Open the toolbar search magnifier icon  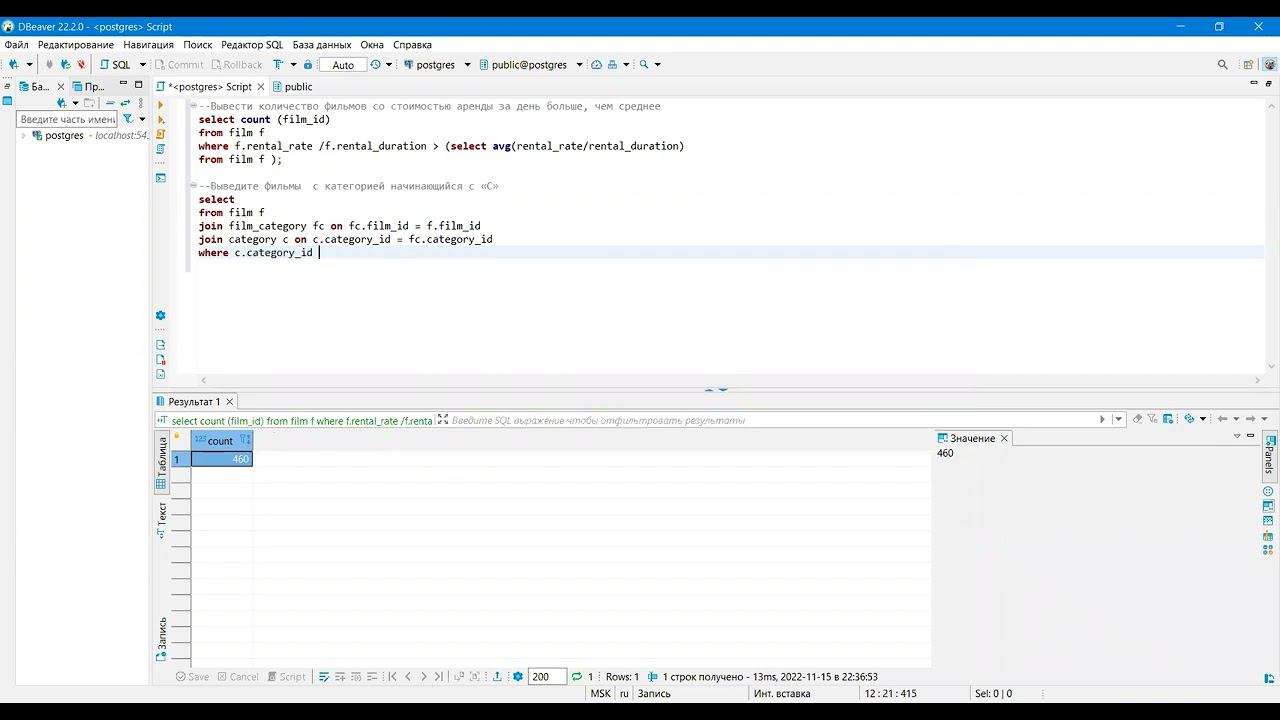click(645, 65)
